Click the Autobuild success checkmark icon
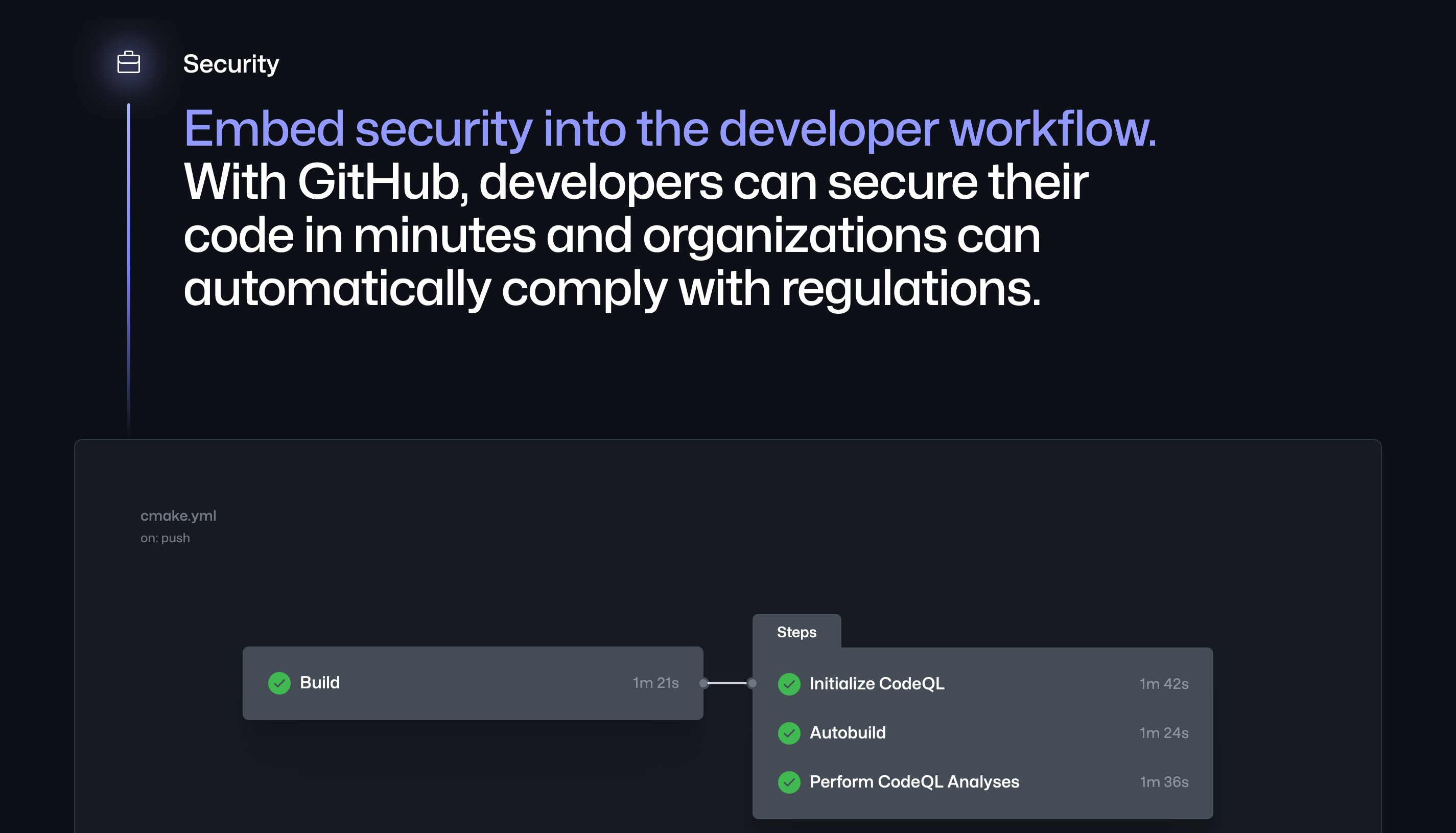Viewport: 1456px width, 833px height. (789, 733)
